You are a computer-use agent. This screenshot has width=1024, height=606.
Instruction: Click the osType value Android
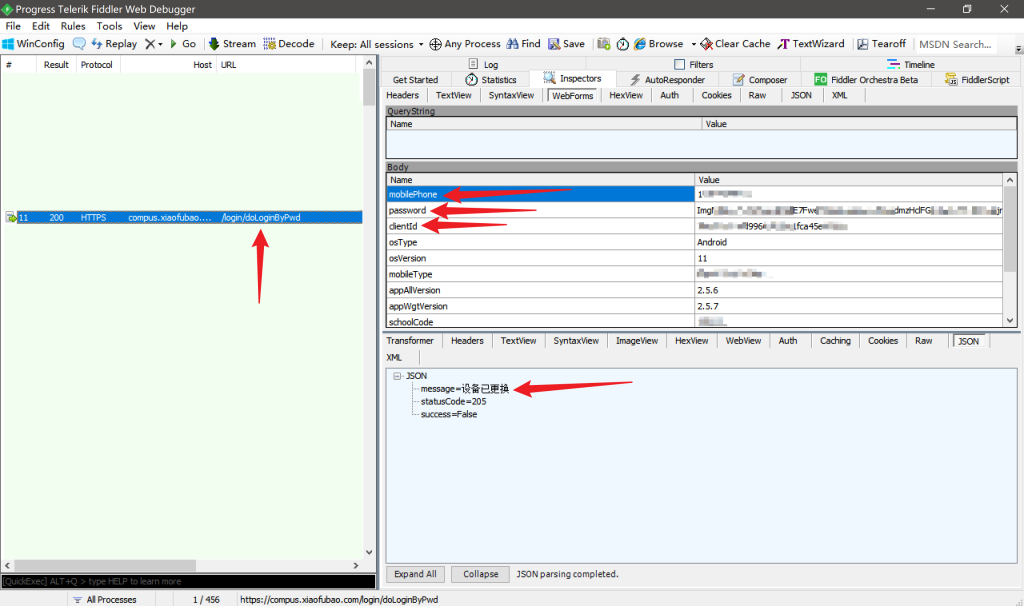pyautogui.click(x=712, y=242)
